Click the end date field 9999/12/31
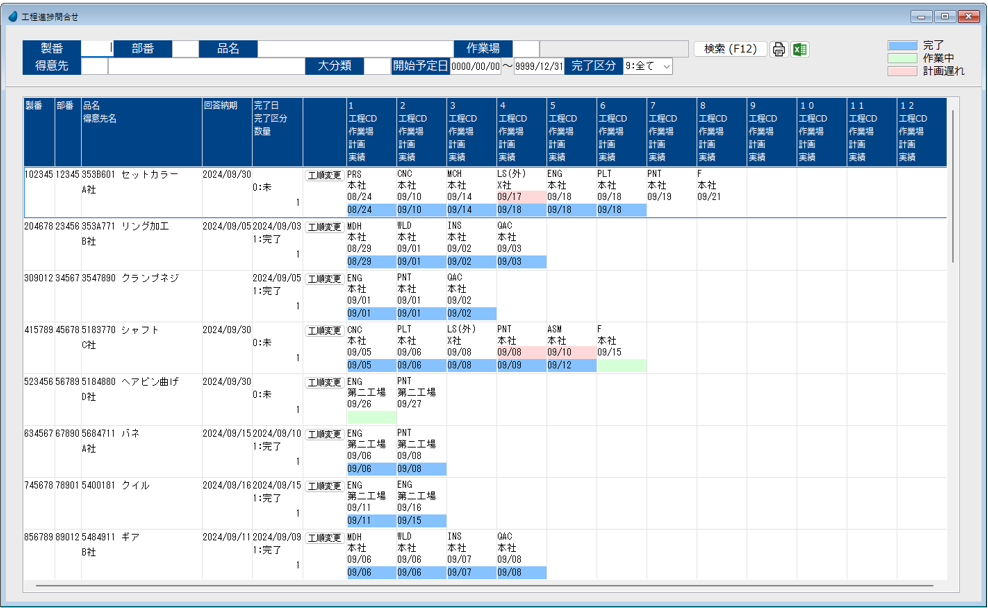 click(x=539, y=67)
